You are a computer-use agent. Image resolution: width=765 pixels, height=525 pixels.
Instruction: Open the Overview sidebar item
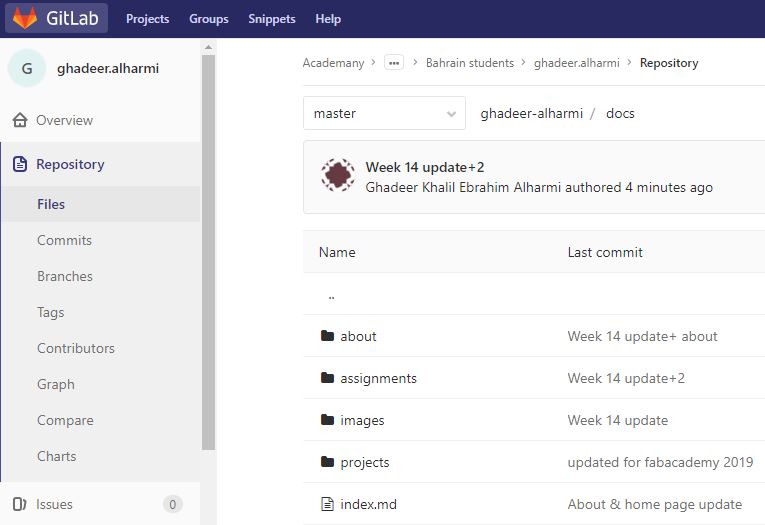[100, 120]
